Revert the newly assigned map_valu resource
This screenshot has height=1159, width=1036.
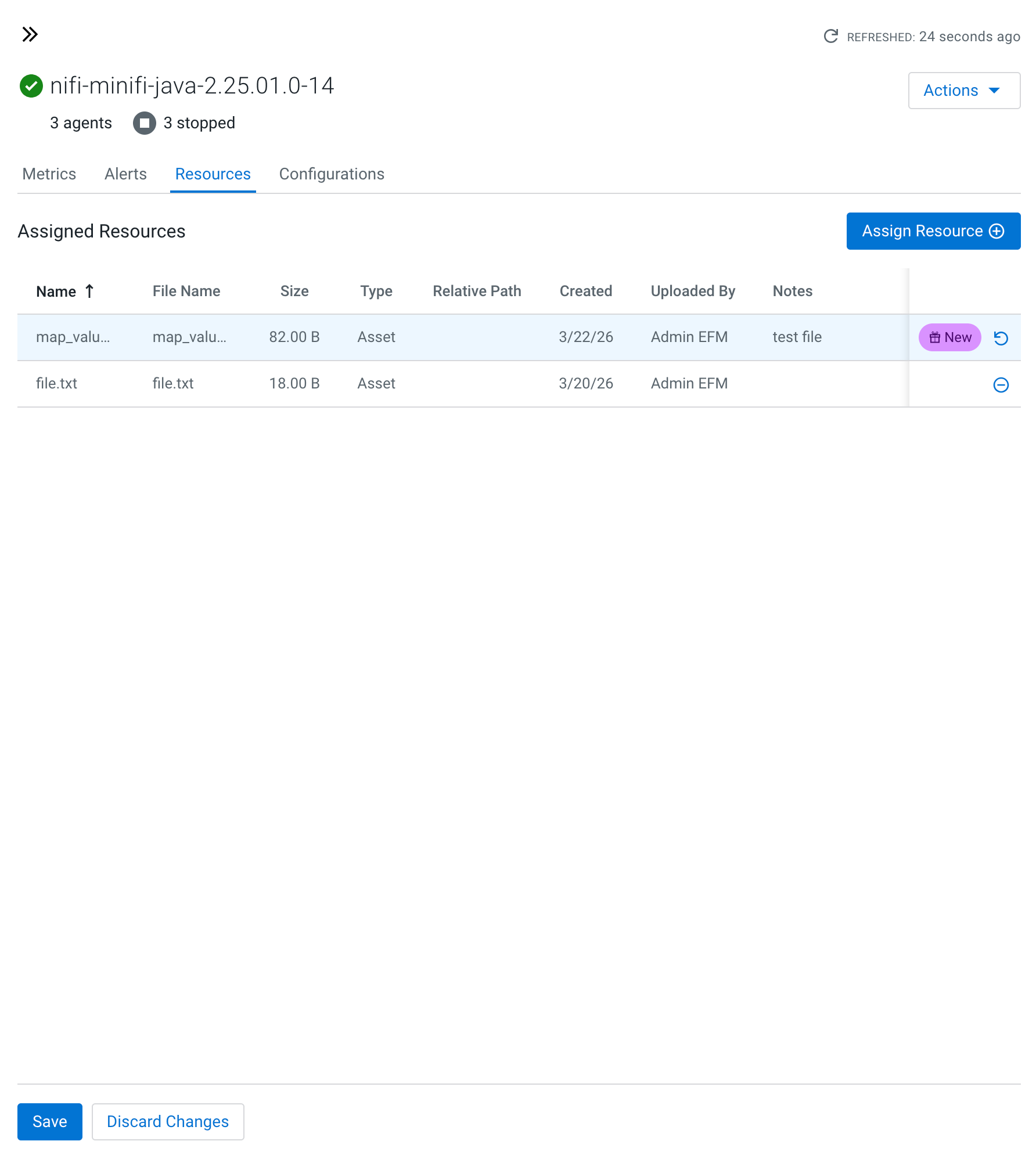click(1001, 338)
